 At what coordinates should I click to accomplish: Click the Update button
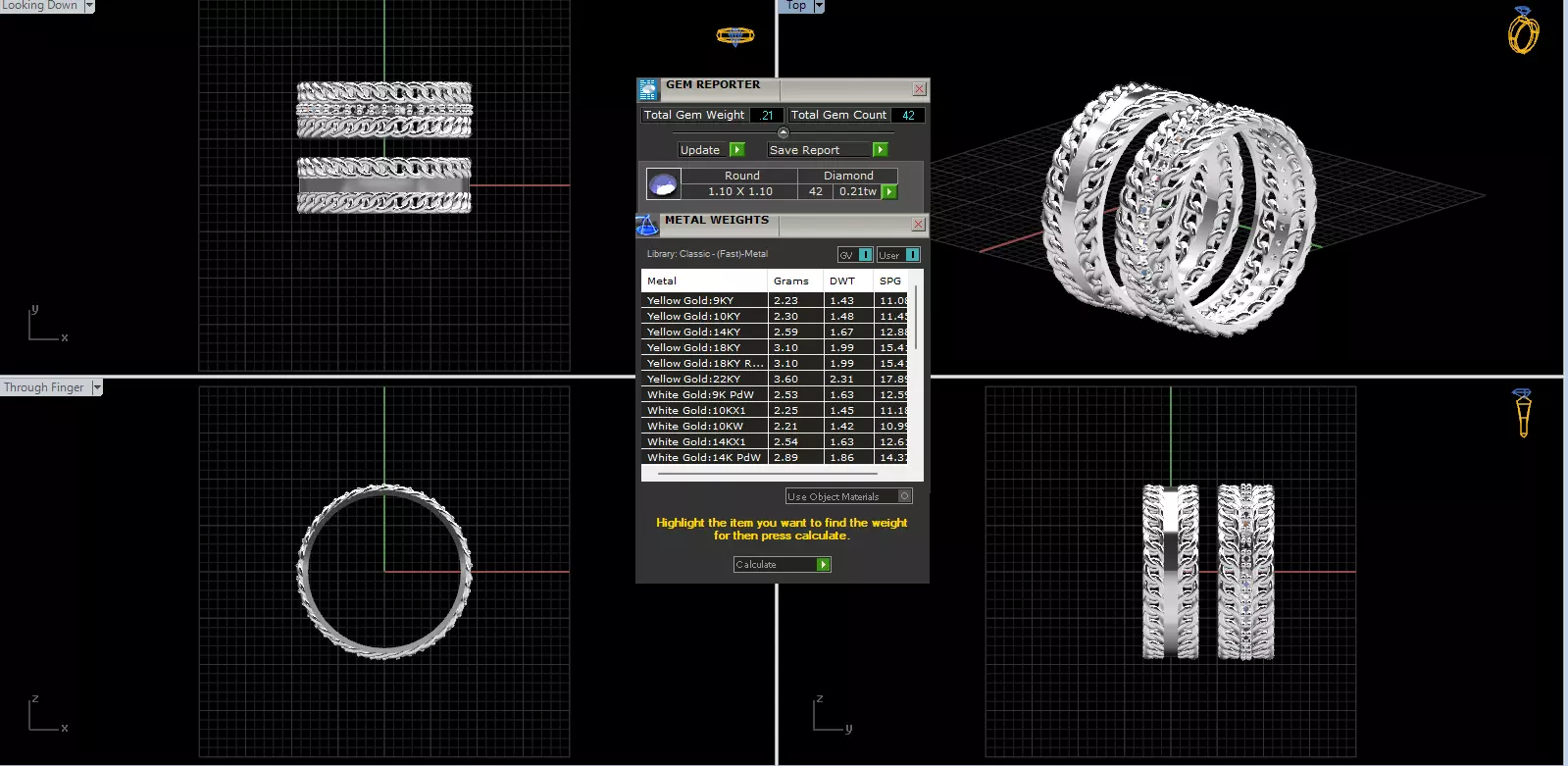[x=712, y=150]
